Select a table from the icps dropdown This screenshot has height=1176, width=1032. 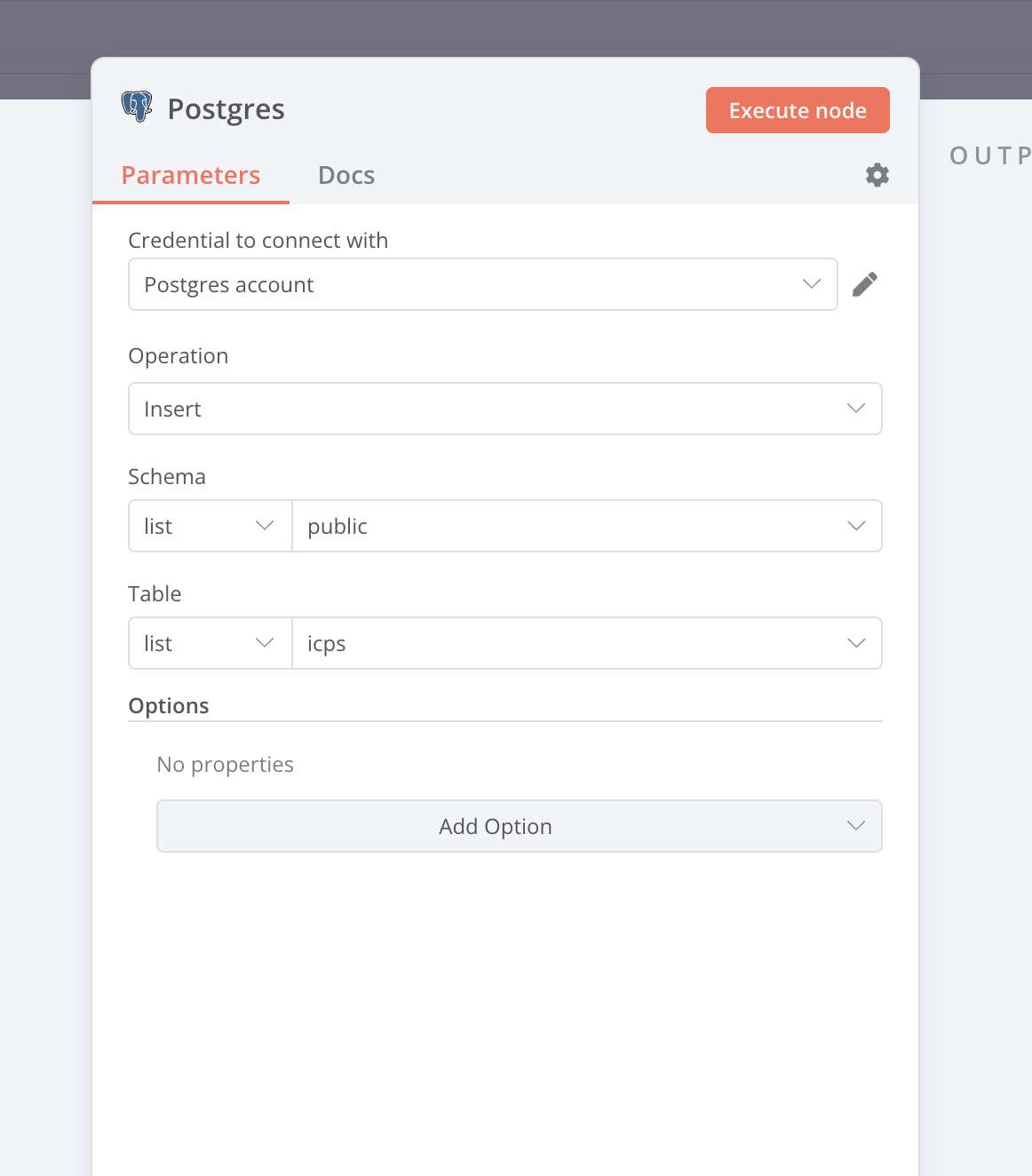(x=568, y=643)
